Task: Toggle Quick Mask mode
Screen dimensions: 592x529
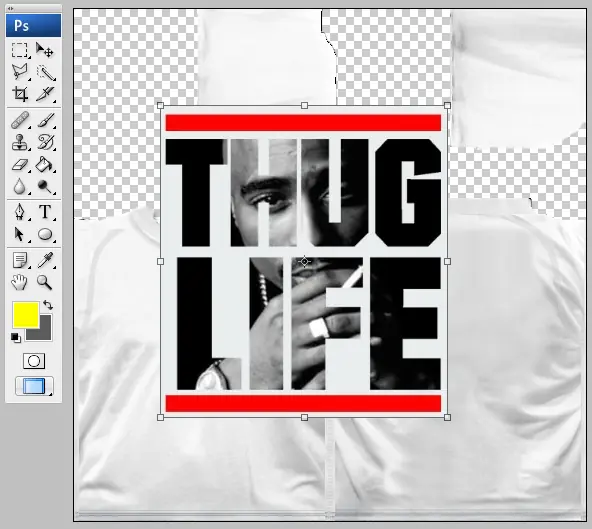Action: click(34, 361)
